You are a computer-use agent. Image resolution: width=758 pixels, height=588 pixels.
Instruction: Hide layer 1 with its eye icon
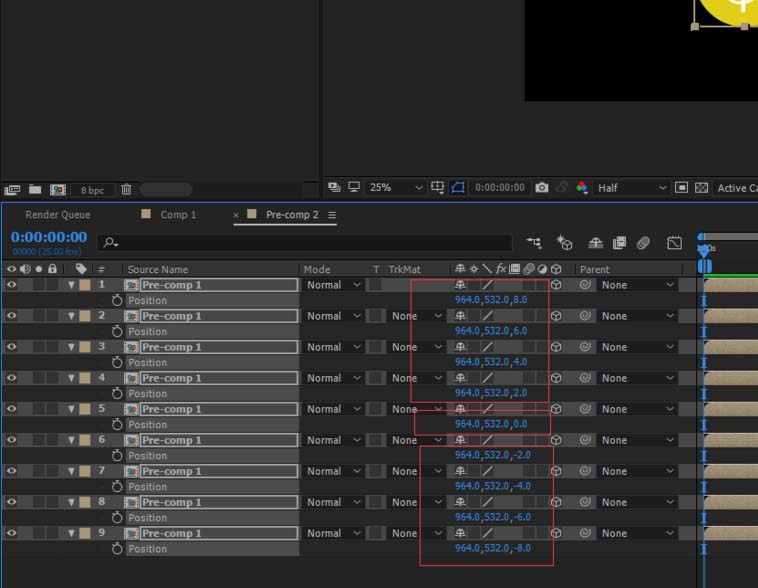[11, 285]
